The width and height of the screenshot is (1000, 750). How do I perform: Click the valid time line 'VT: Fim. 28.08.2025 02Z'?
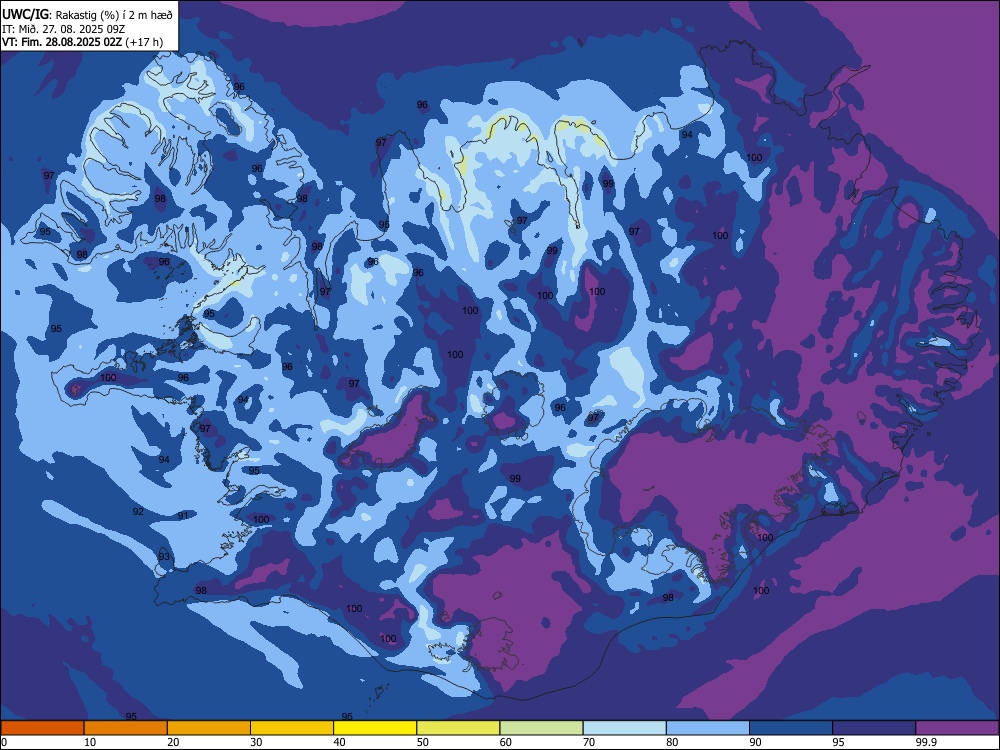click(62, 42)
